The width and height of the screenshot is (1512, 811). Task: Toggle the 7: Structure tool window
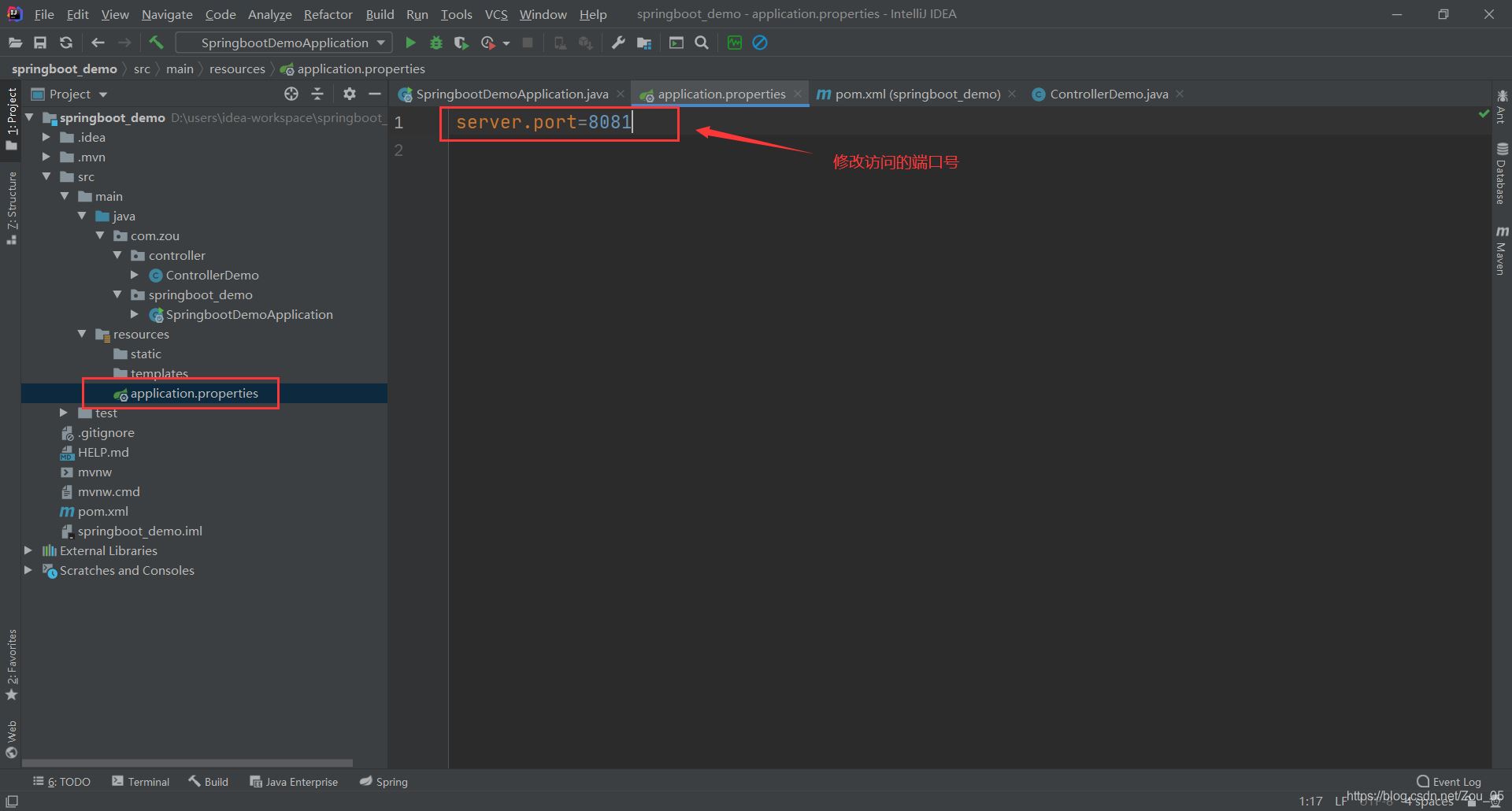point(11,205)
